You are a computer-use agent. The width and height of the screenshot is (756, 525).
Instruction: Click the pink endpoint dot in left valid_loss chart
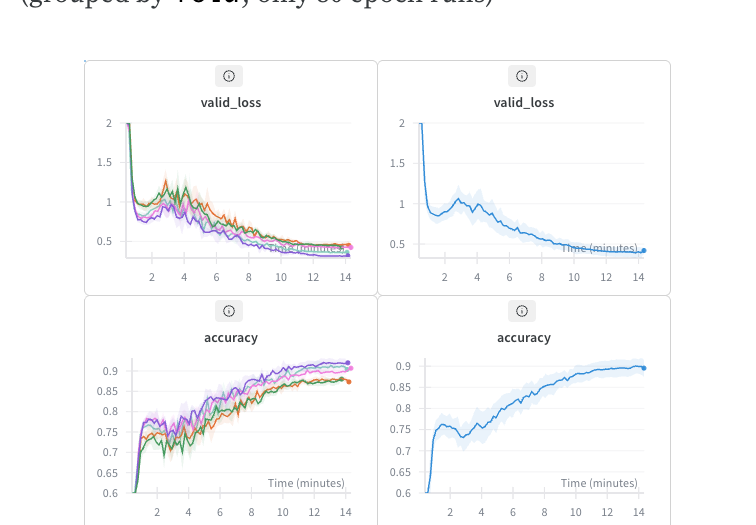coord(350,247)
